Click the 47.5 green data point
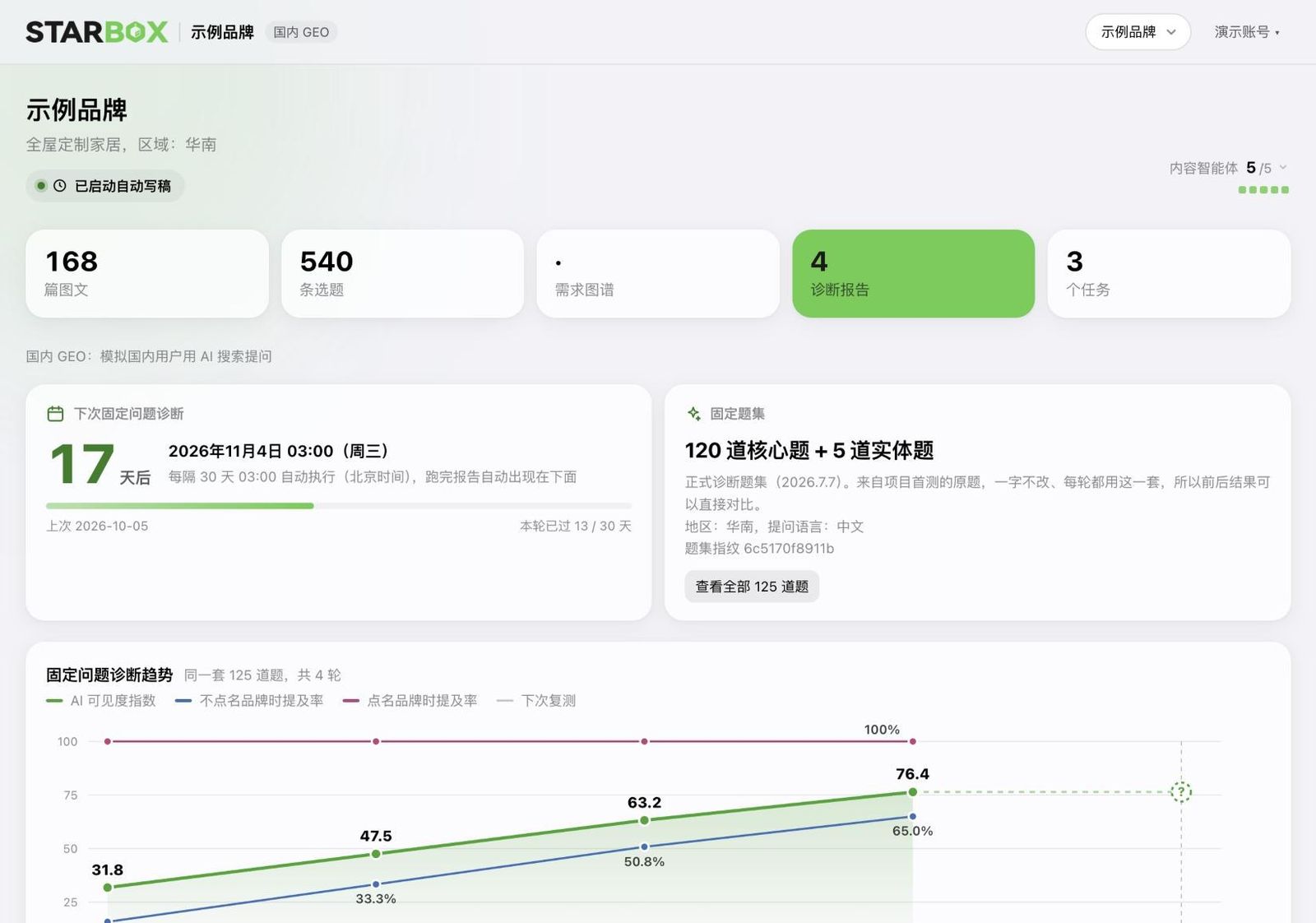The height and width of the screenshot is (923, 1316). tap(376, 854)
